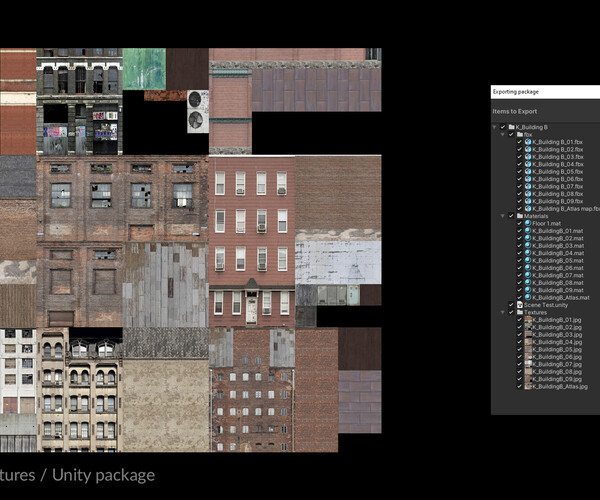Uncheck the K_BuildingB_08.jpg checkbox
This screenshot has height=500, width=600.
pos(519,371)
